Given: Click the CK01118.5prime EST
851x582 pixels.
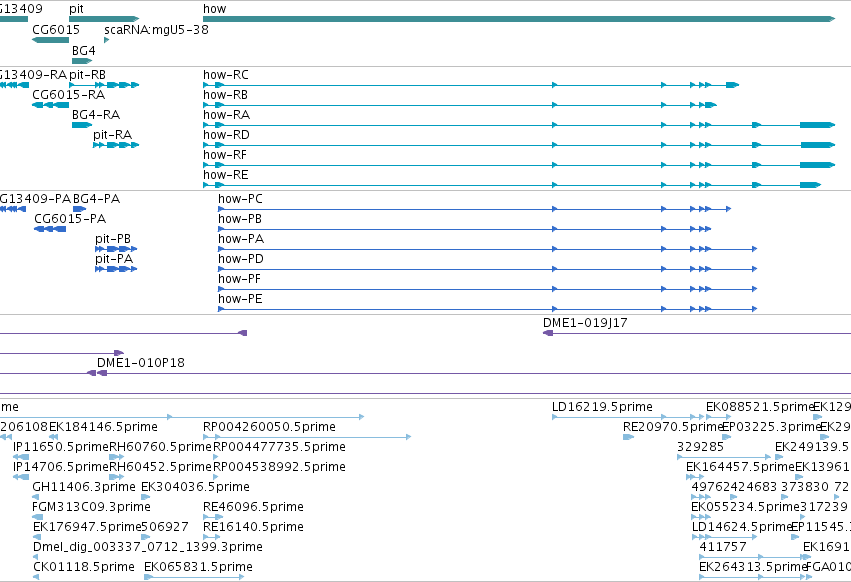Looking at the screenshot, I should (36, 577).
